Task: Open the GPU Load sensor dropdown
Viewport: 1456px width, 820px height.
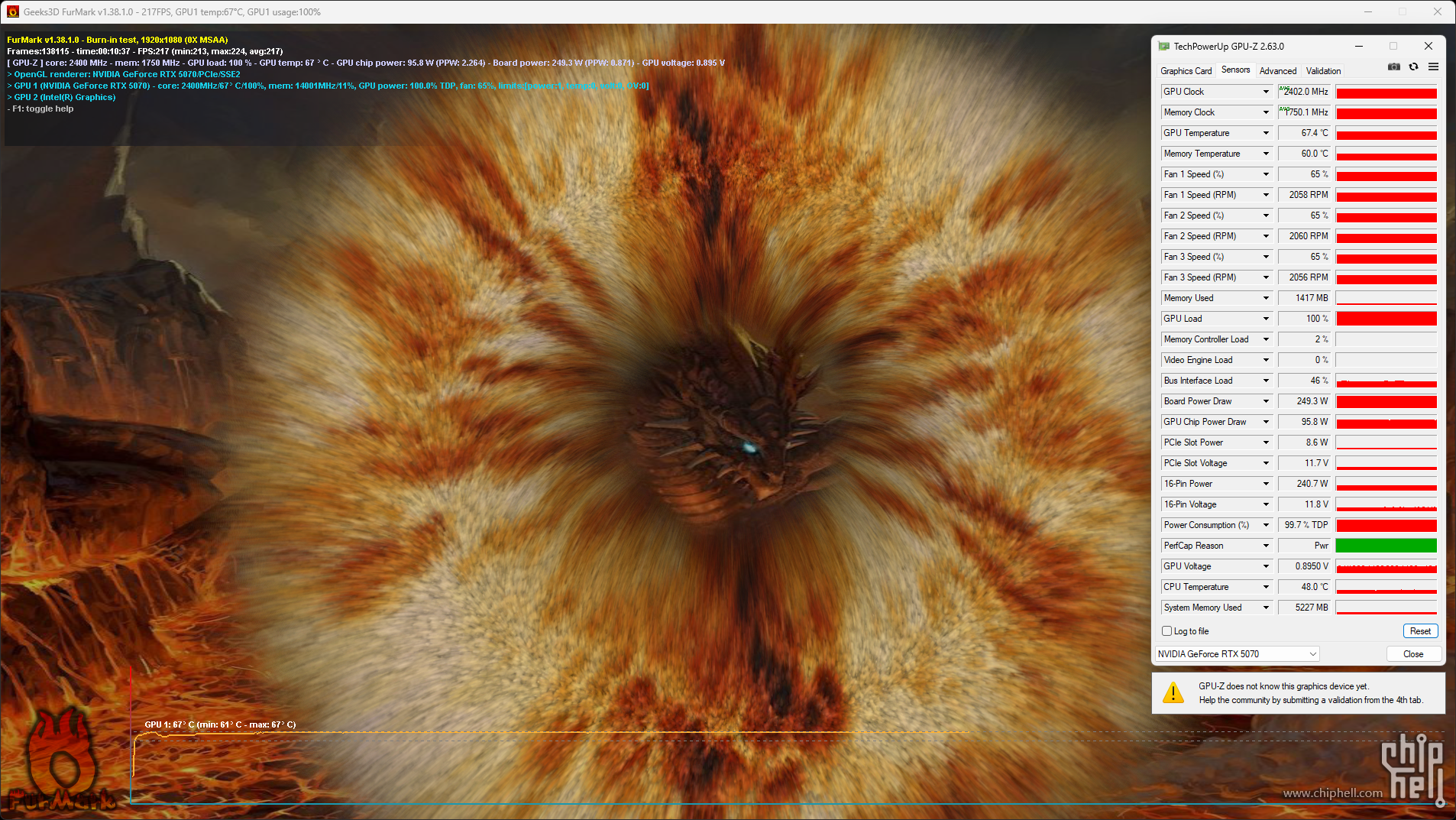Action: [x=1266, y=319]
